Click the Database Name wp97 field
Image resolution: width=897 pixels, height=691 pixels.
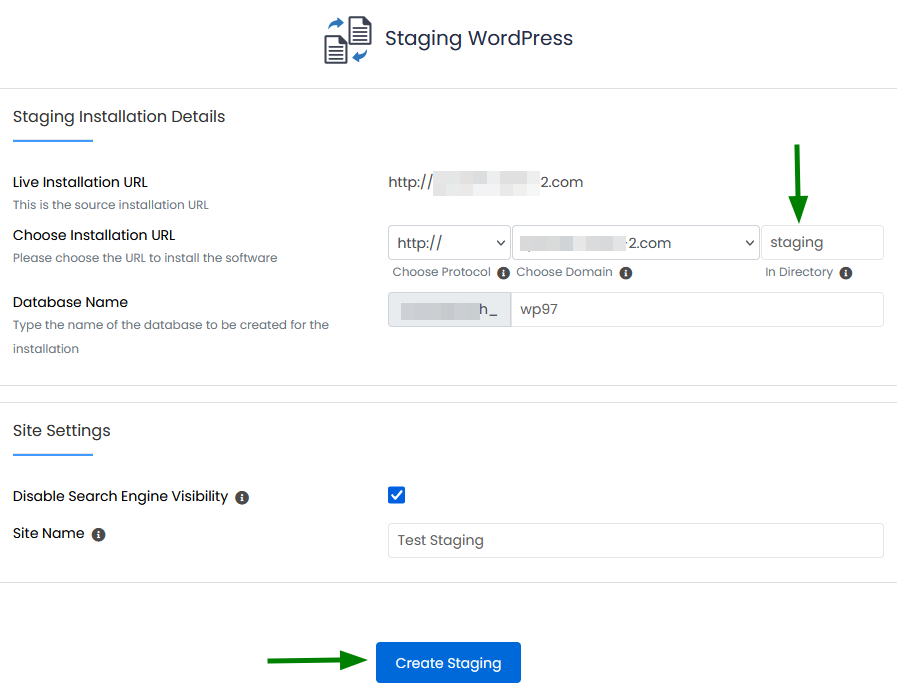coord(697,309)
